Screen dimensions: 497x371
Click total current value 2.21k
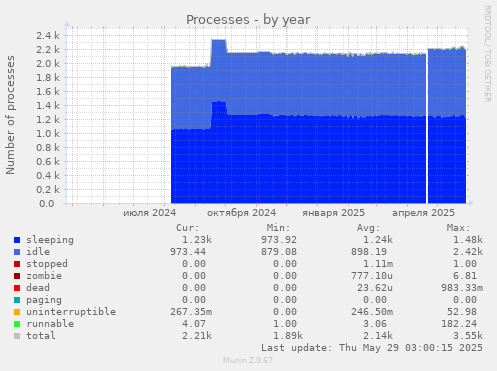(197, 336)
